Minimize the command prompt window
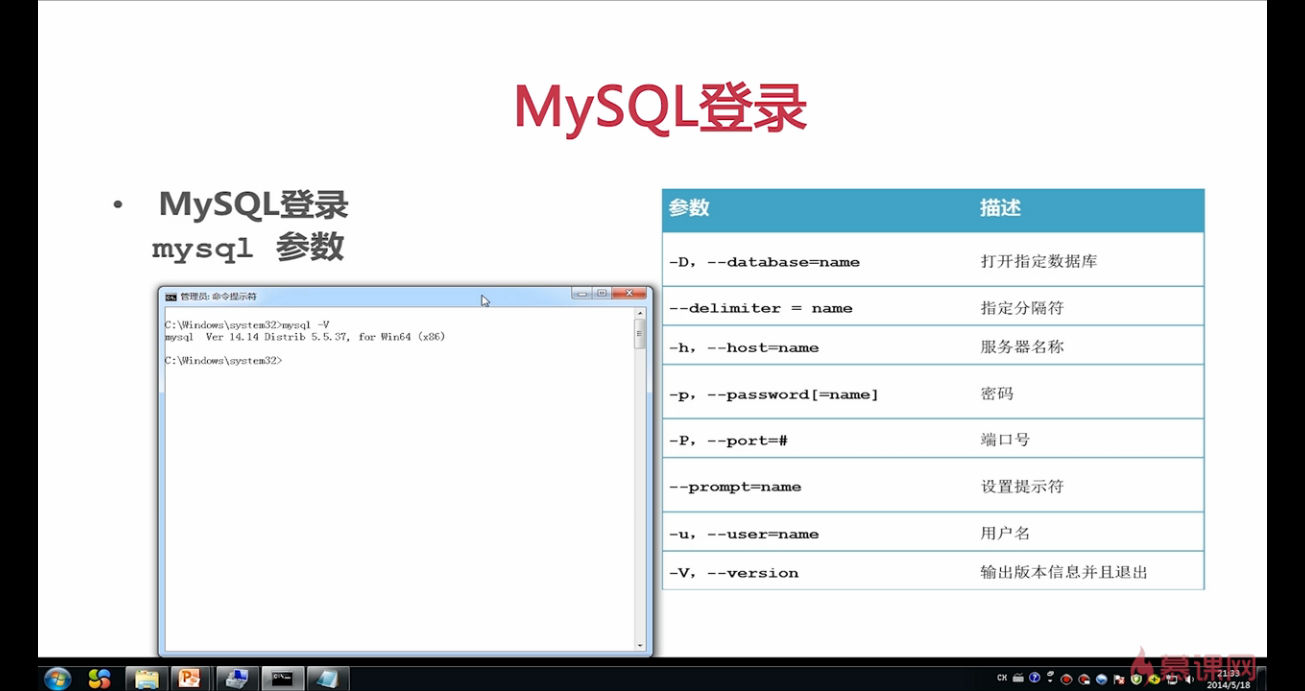 [582, 294]
